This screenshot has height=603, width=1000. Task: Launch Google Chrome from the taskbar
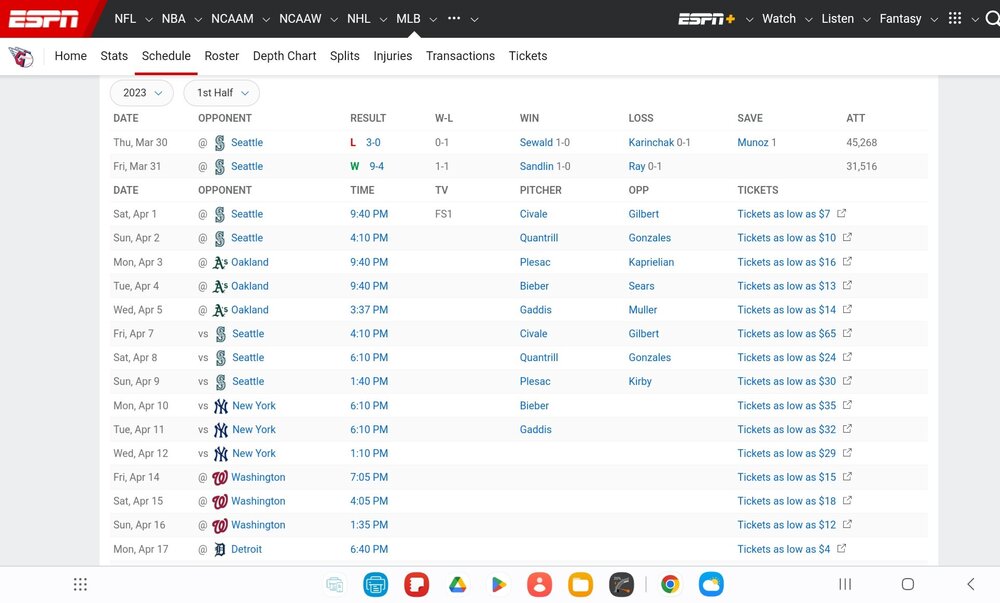tap(670, 585)
